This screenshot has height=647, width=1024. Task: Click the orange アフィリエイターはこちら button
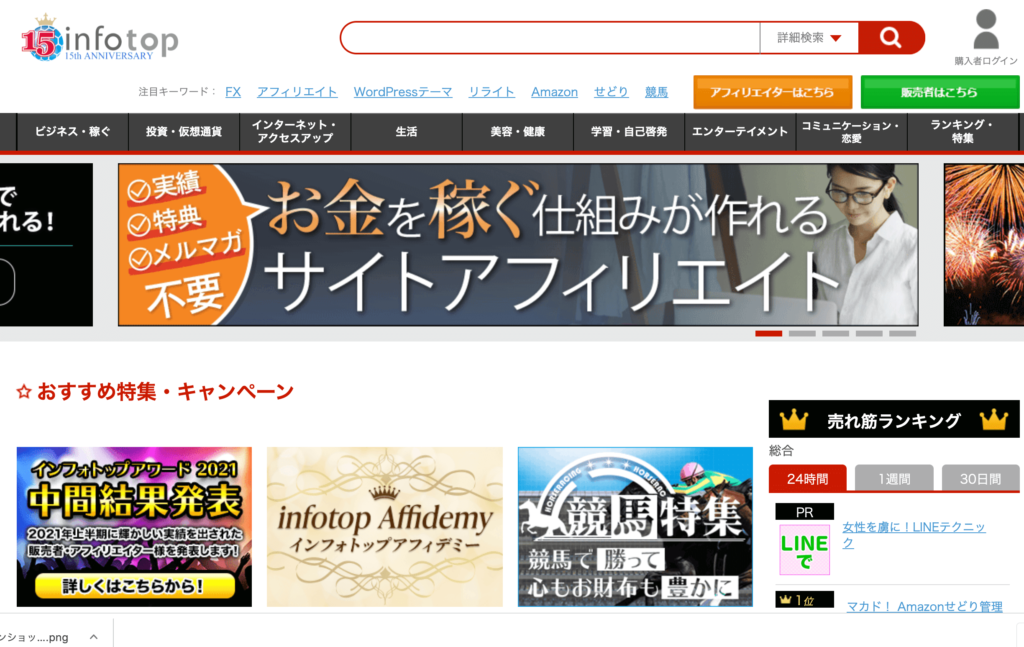773,92
